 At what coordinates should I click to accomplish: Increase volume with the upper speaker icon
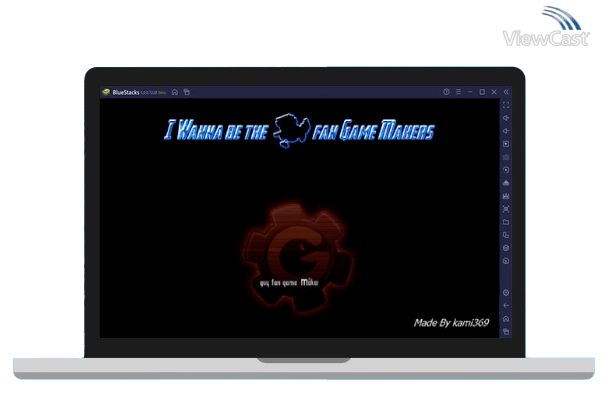[x=506, y=118]
